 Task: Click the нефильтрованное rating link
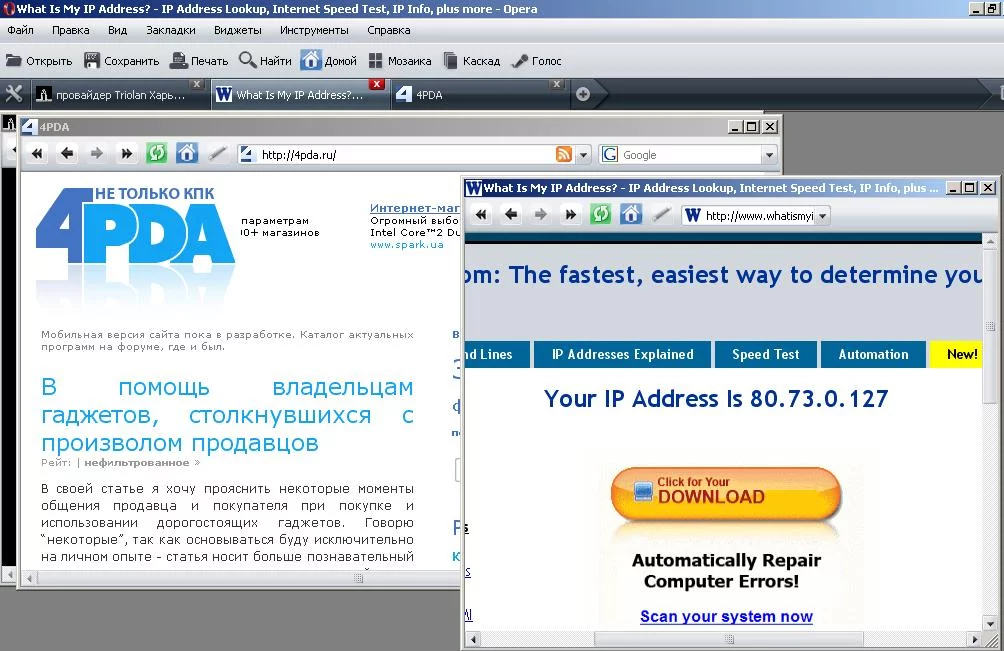point(136,463)
